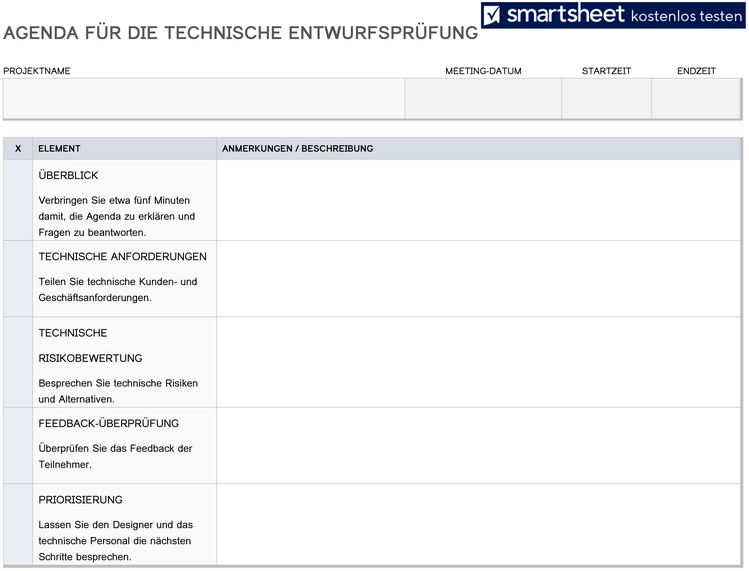749x571 pixels.
Task: Click text 'Lassen Sie den Designer und das'
Action: pyautogui.click(x=116, y=525)
